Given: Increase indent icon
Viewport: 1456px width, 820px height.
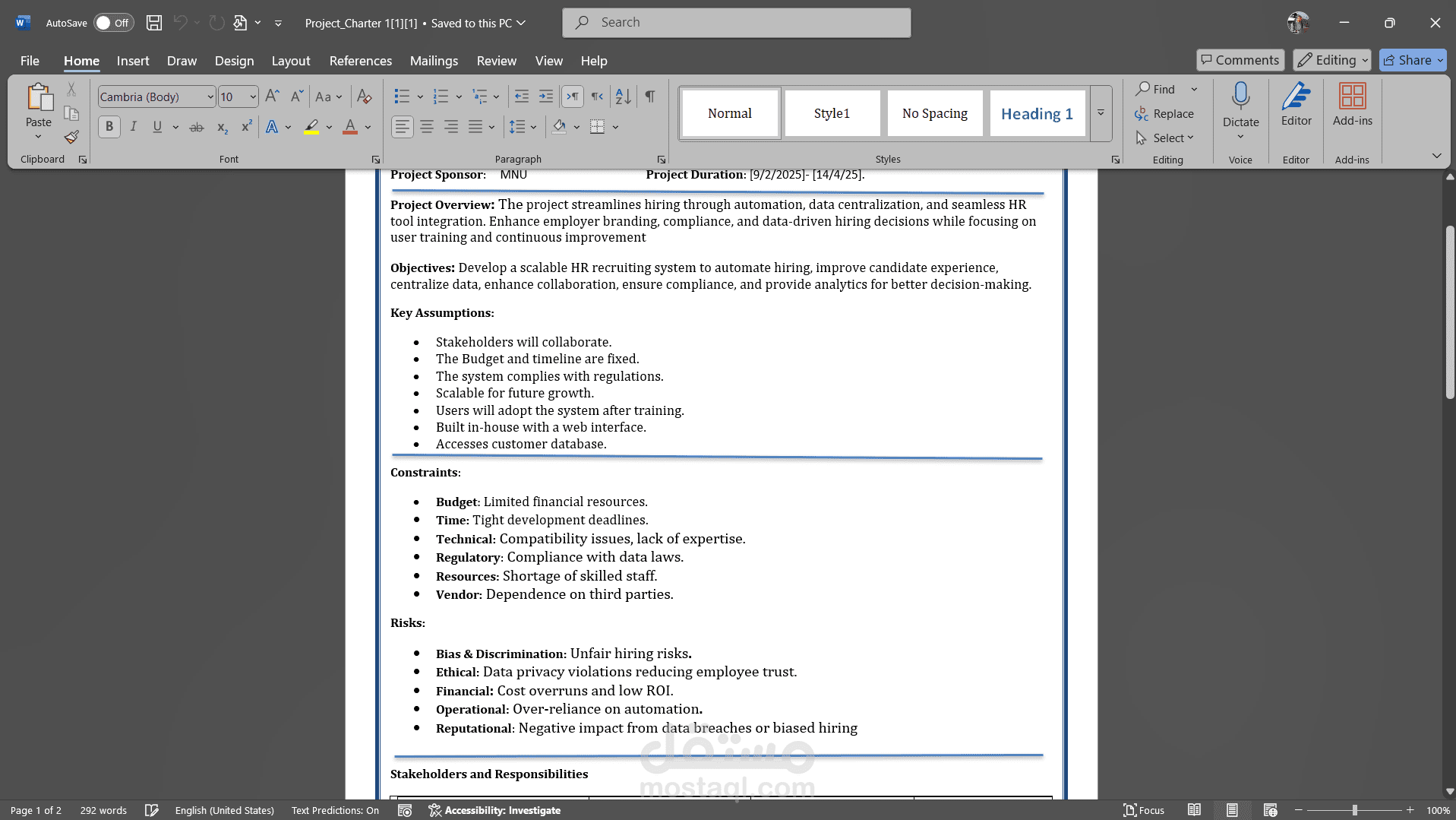Looking at the screenshot, I should (x=546, y=97).
